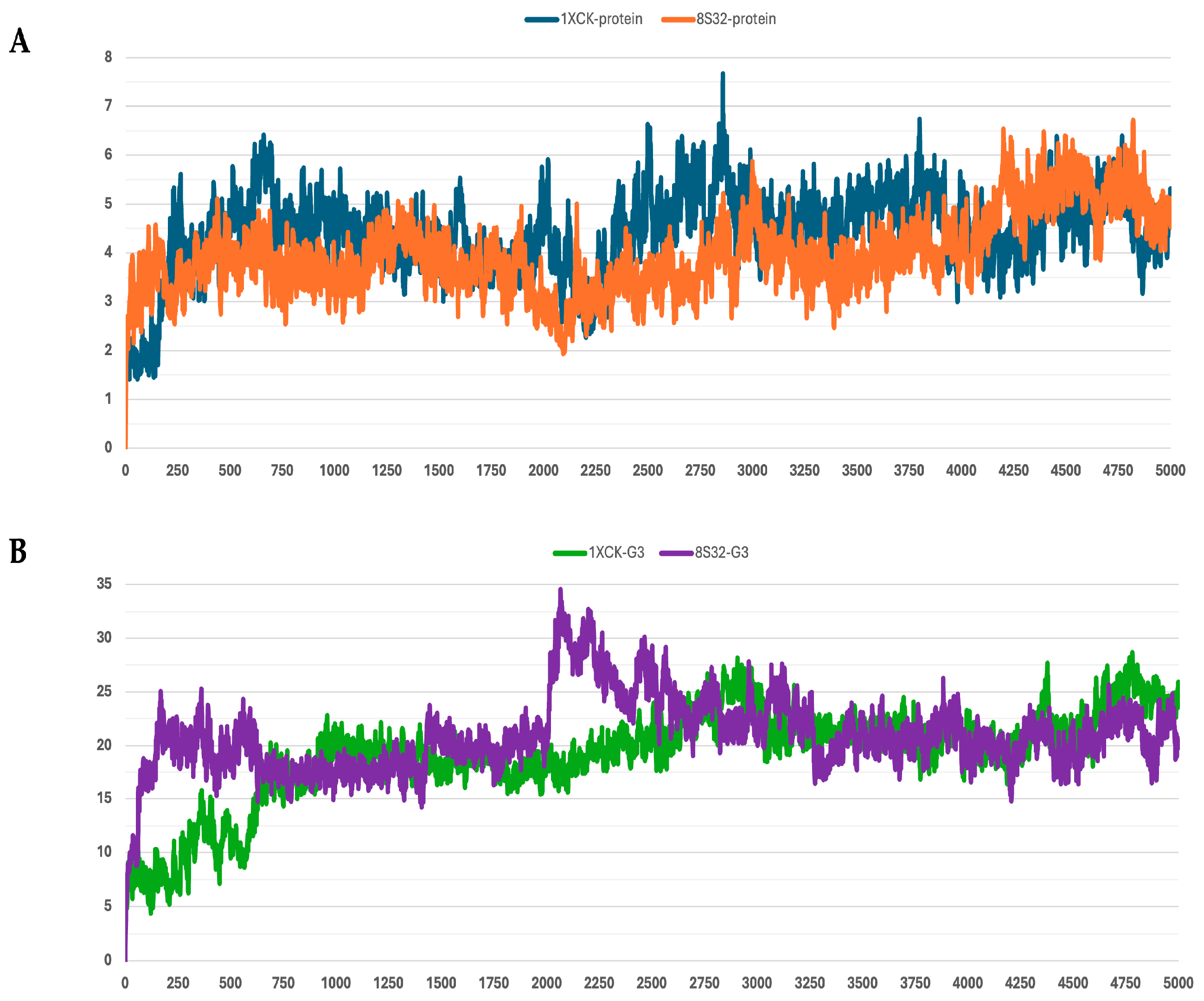Click the 0 x-axis tick in chart B
The width and height of the screenshot is (1204, 1001).
(x=125, y=983)
